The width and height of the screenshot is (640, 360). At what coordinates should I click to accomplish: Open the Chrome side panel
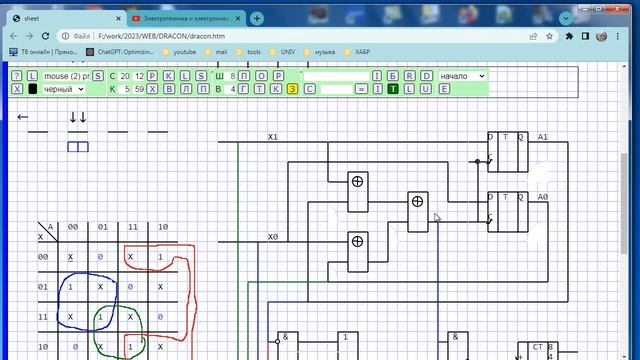(x=585, y=36)
